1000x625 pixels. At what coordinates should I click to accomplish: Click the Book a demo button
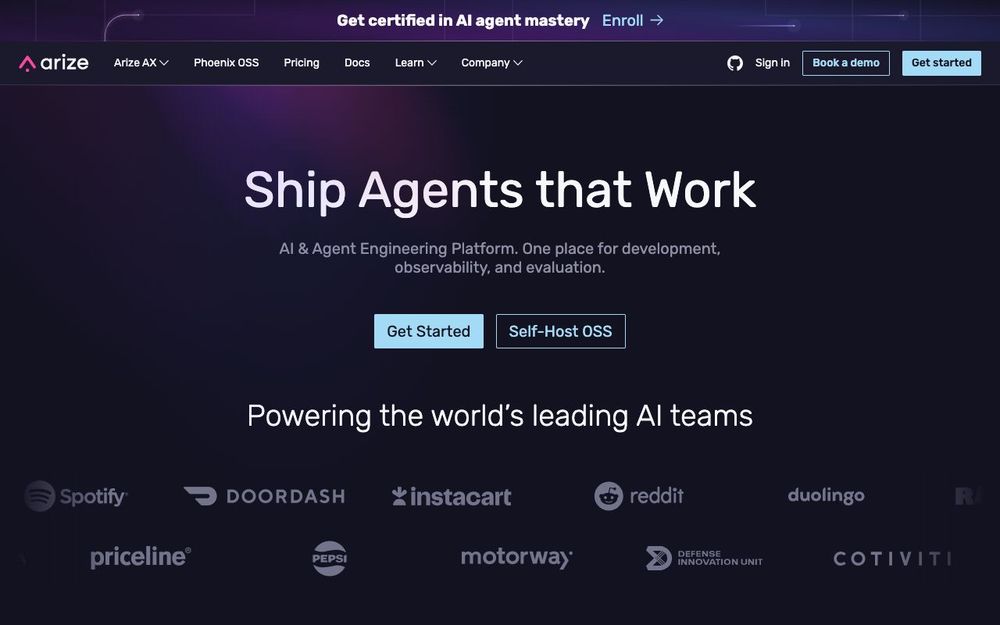point(846,63)
